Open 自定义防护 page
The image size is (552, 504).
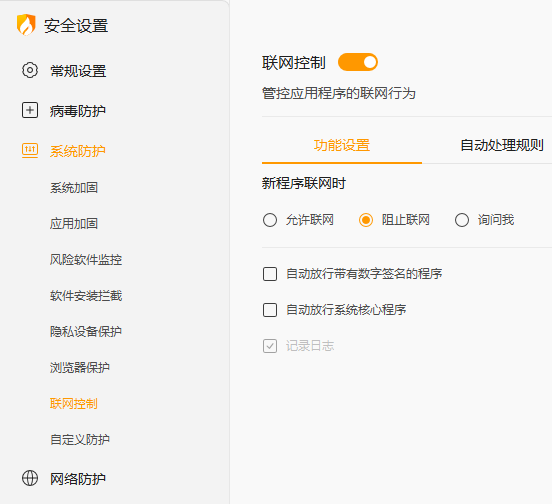tap(80, 440)
